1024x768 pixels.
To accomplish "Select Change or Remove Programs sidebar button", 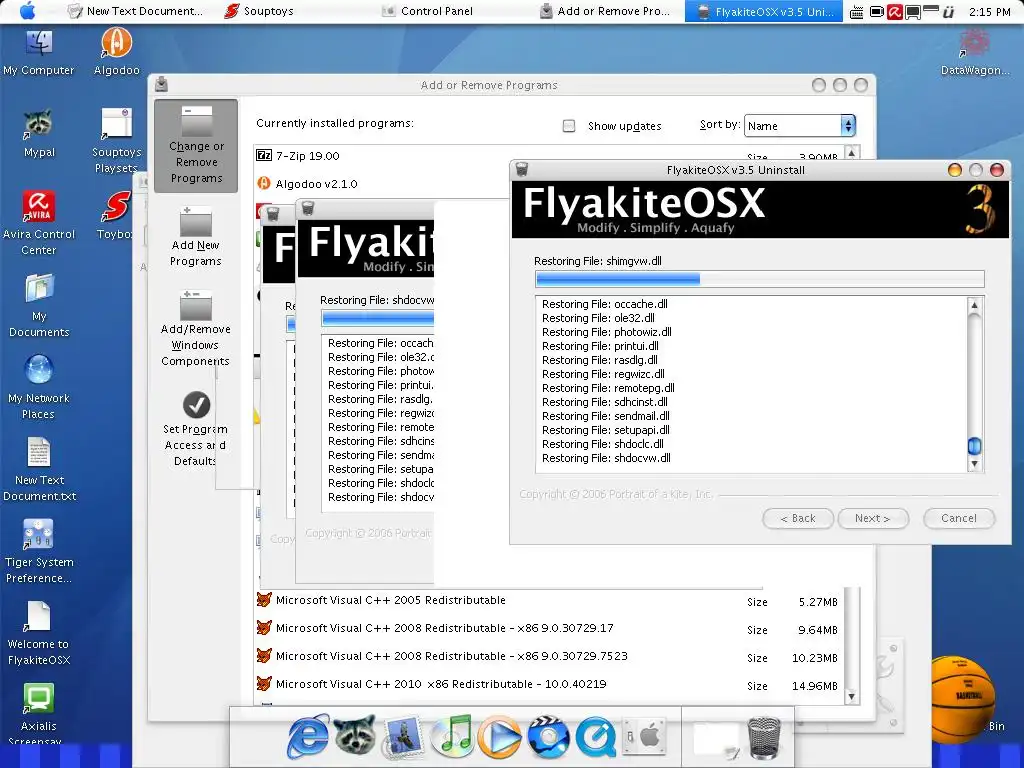I will [x=196, y=146].
